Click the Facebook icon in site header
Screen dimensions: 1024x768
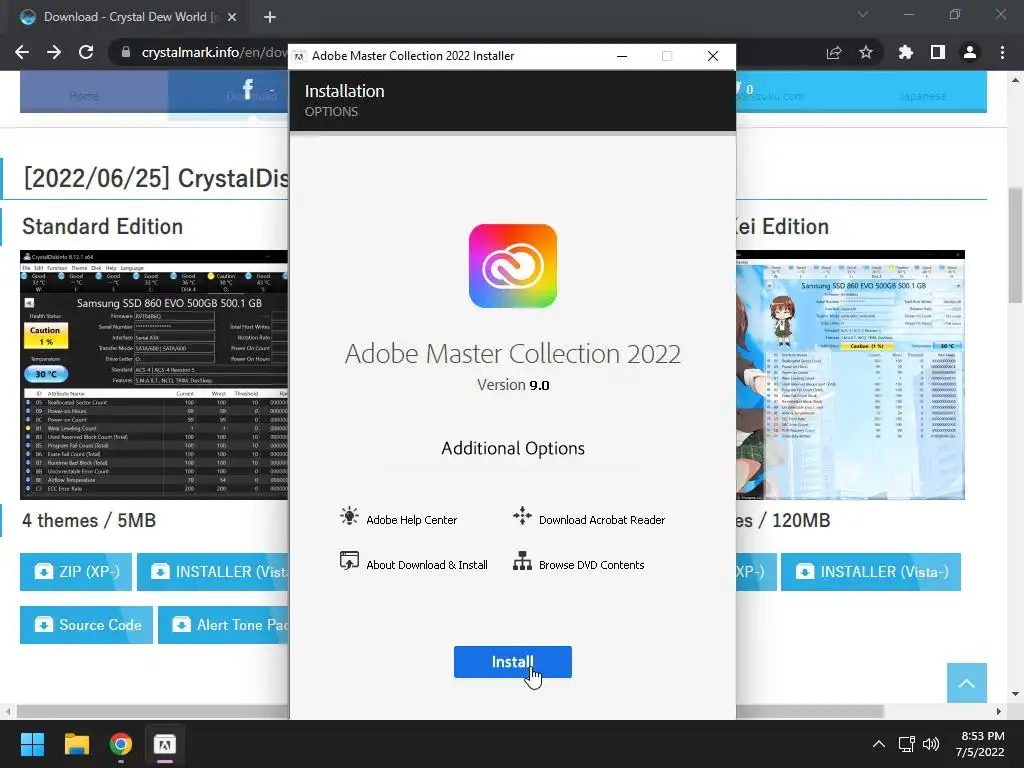click(248, 89)
